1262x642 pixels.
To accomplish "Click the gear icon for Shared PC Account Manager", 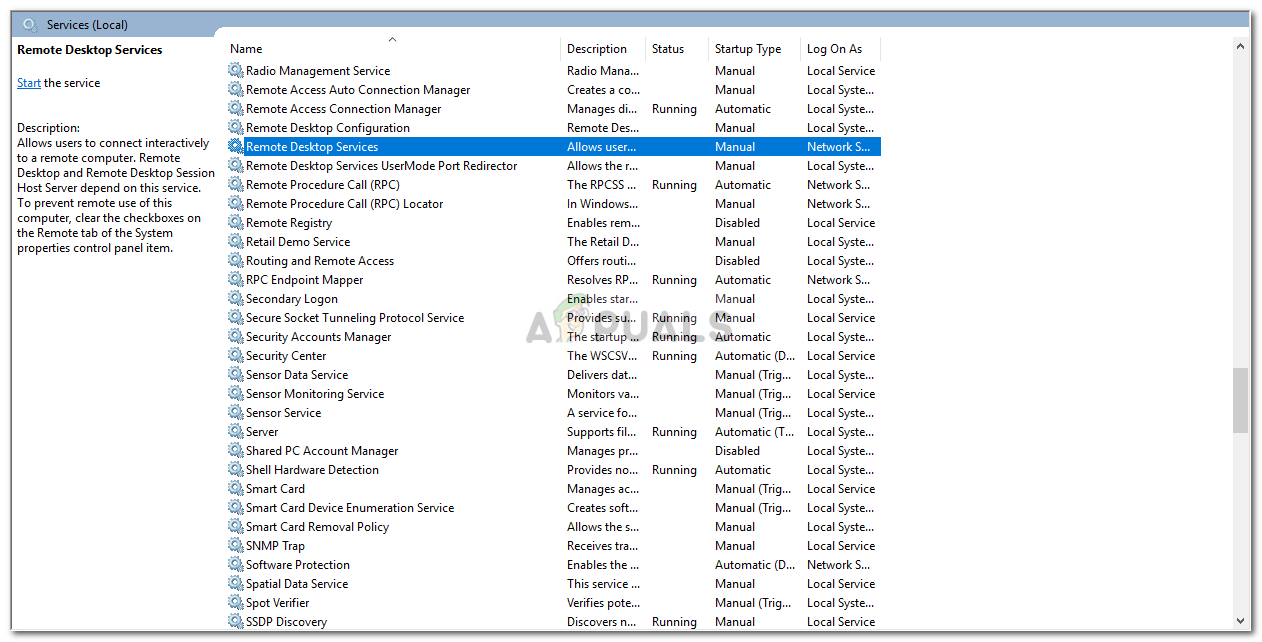I will [x=235, y=451].
